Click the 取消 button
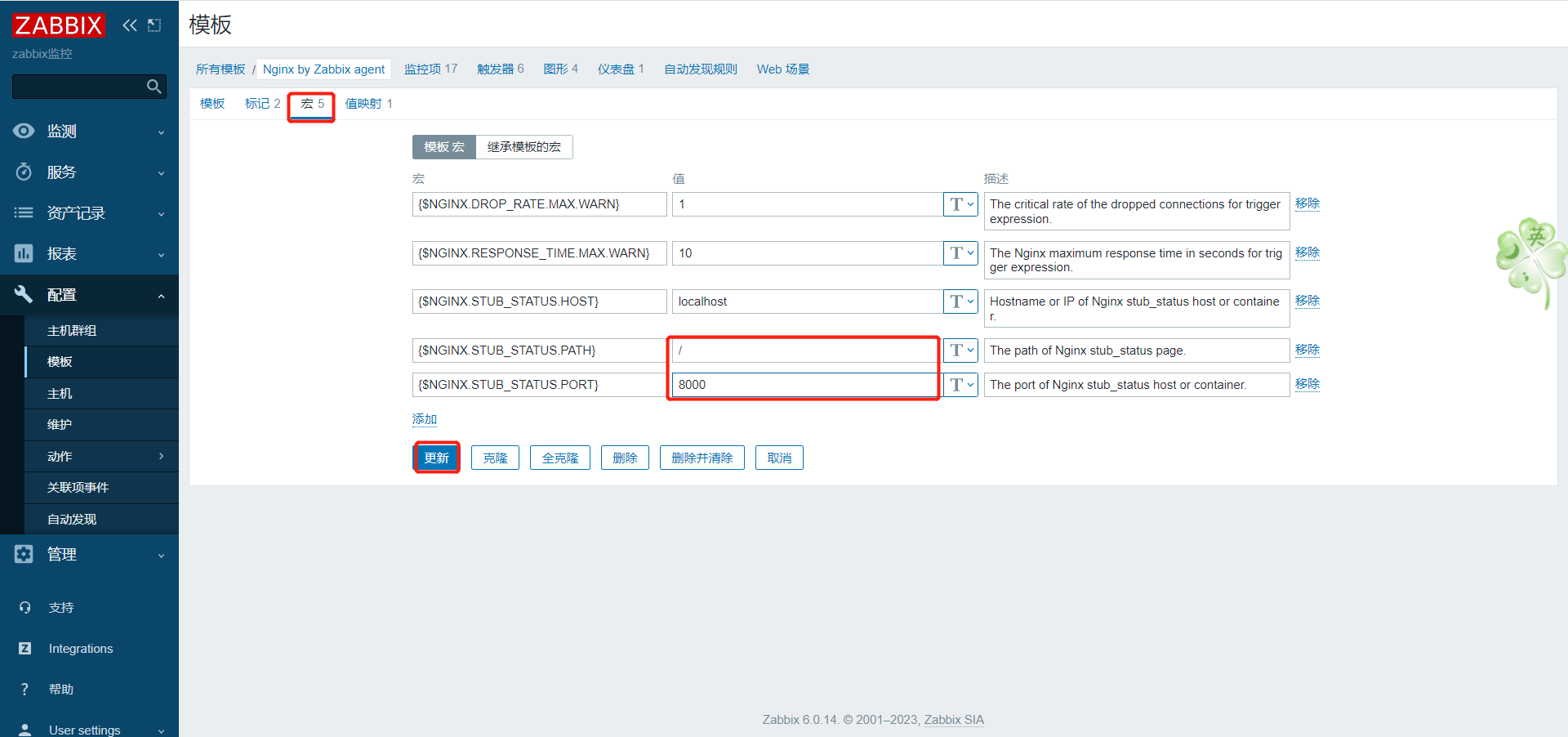The width and height of the screenshot is (1568, 737). pyautogui.click(x=779, y=458)
